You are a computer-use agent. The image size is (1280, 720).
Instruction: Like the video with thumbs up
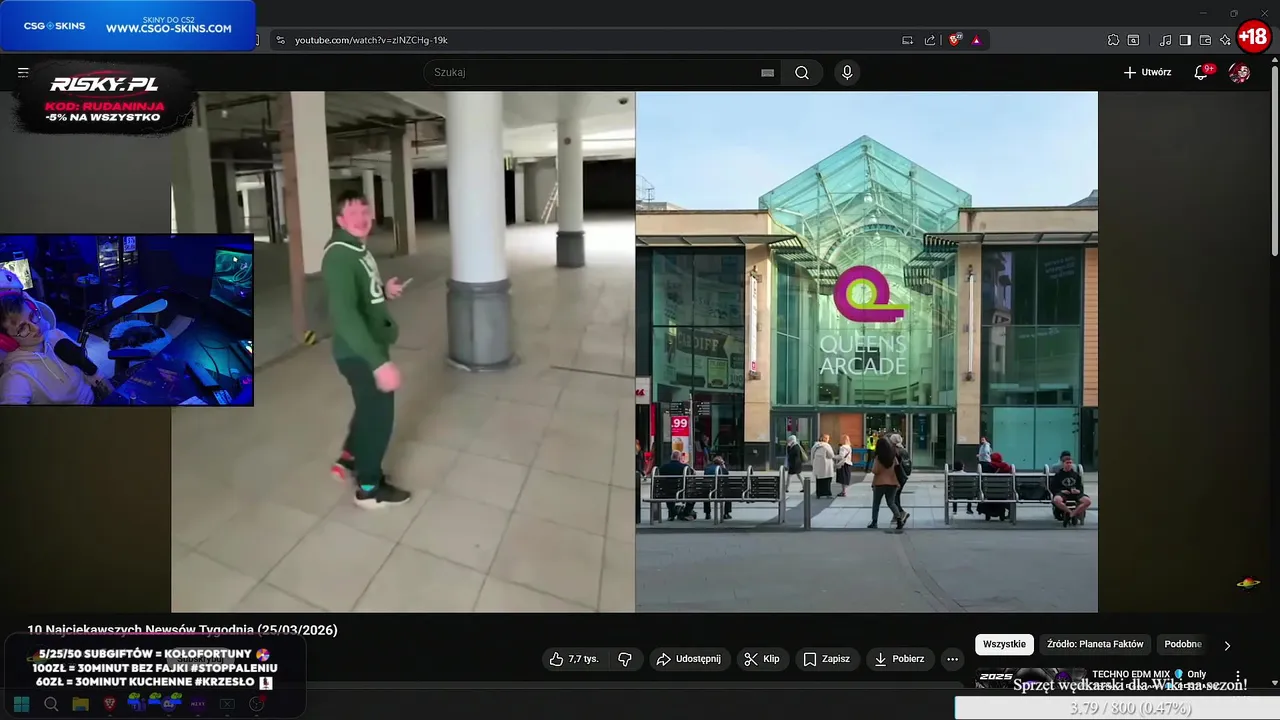pyautogui.click(x=574, y=659)
